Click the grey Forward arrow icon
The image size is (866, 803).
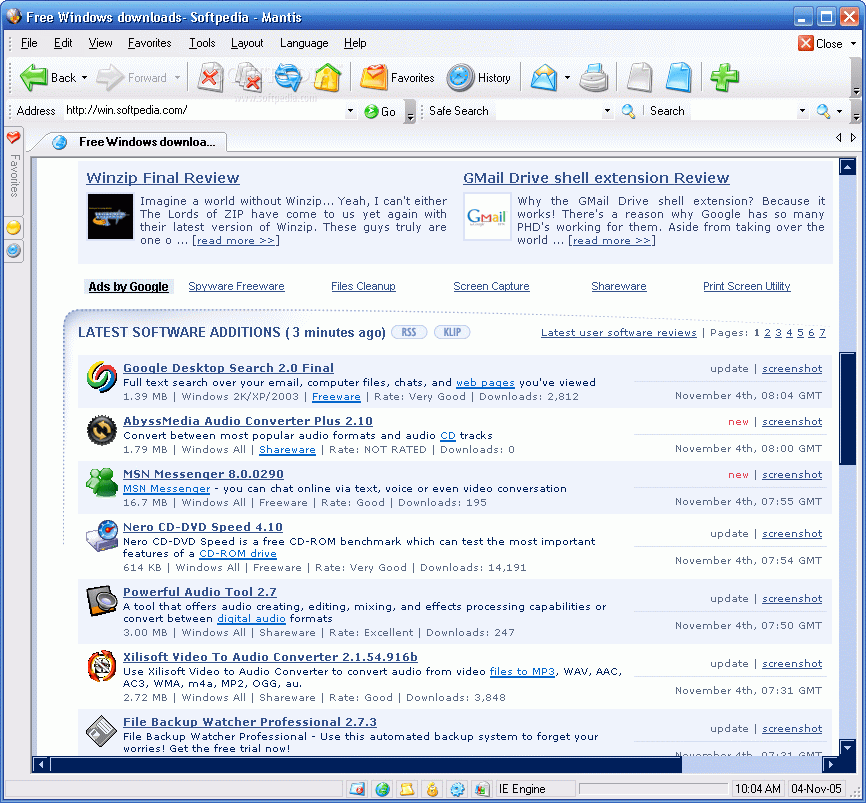(x=109, y=77)
